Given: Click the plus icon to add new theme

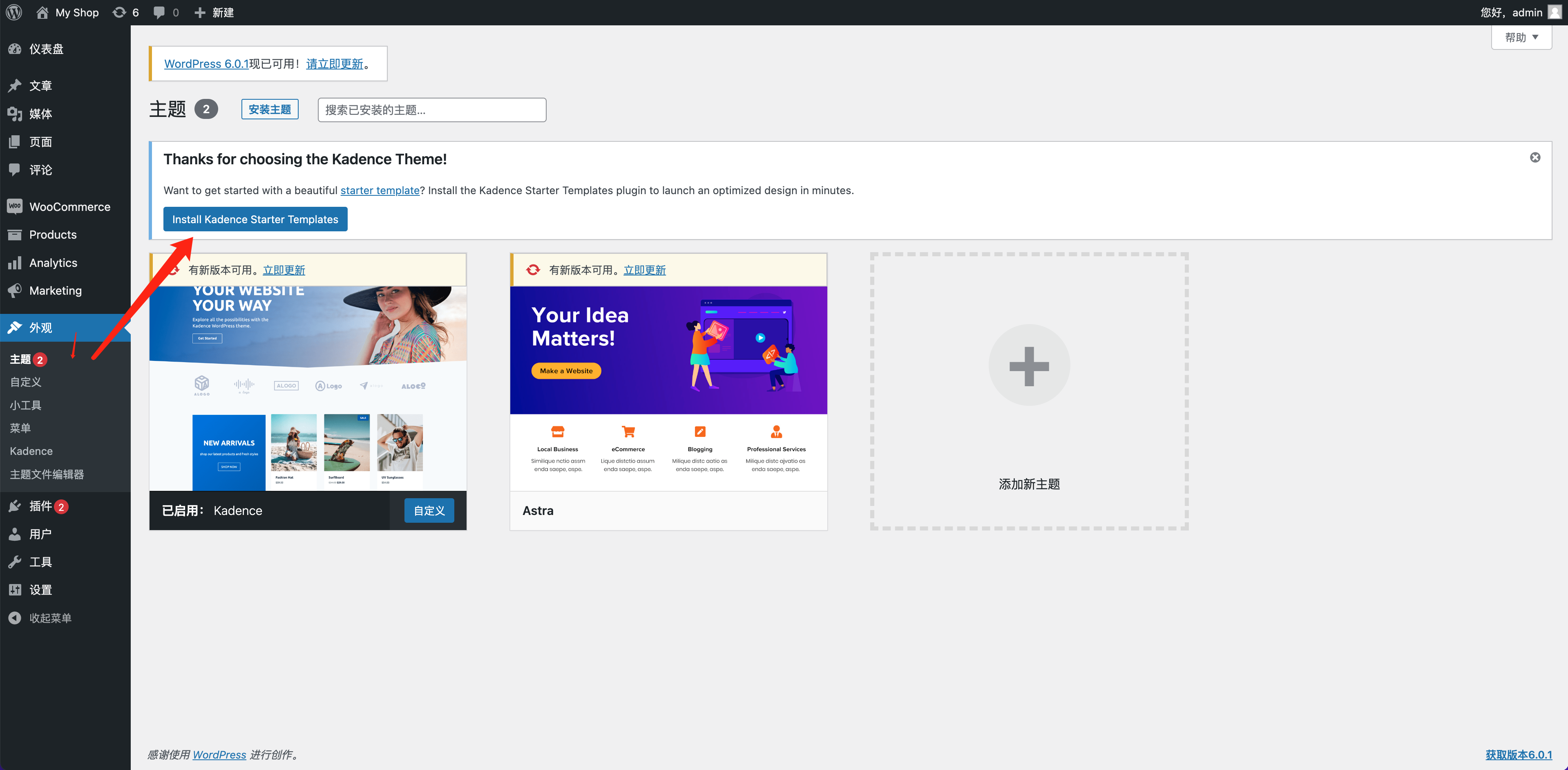Looking at the screenshot, I should [x=1029, y=366].
